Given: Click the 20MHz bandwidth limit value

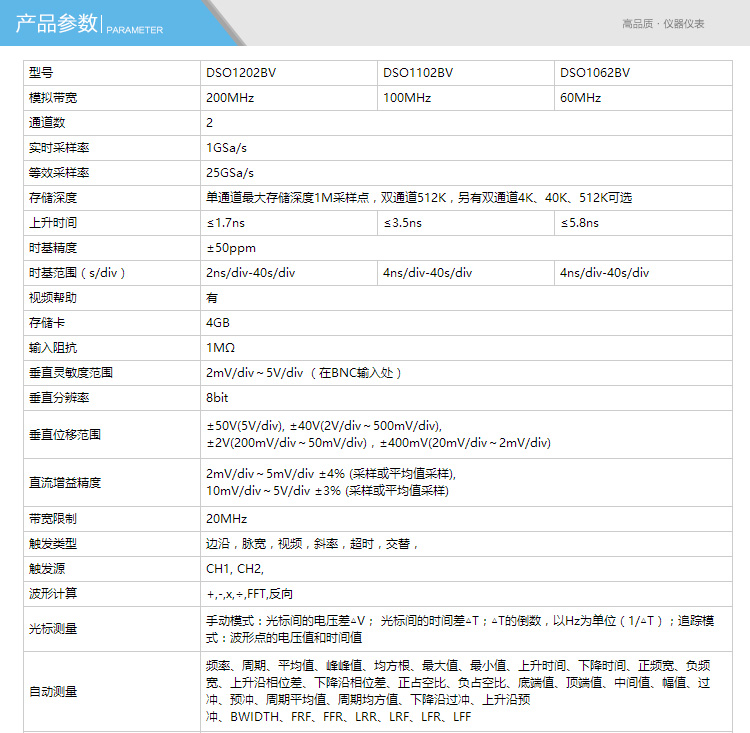Looking at the screenshot, I should 226,519.
